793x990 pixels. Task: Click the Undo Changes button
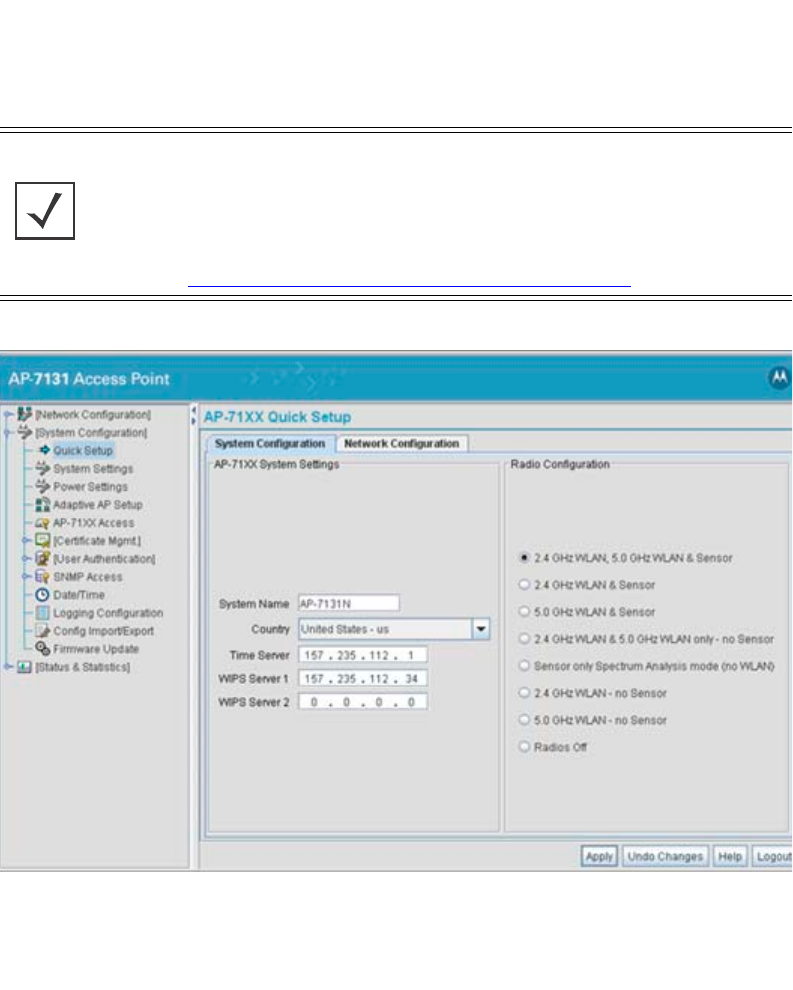coord(665,856)
